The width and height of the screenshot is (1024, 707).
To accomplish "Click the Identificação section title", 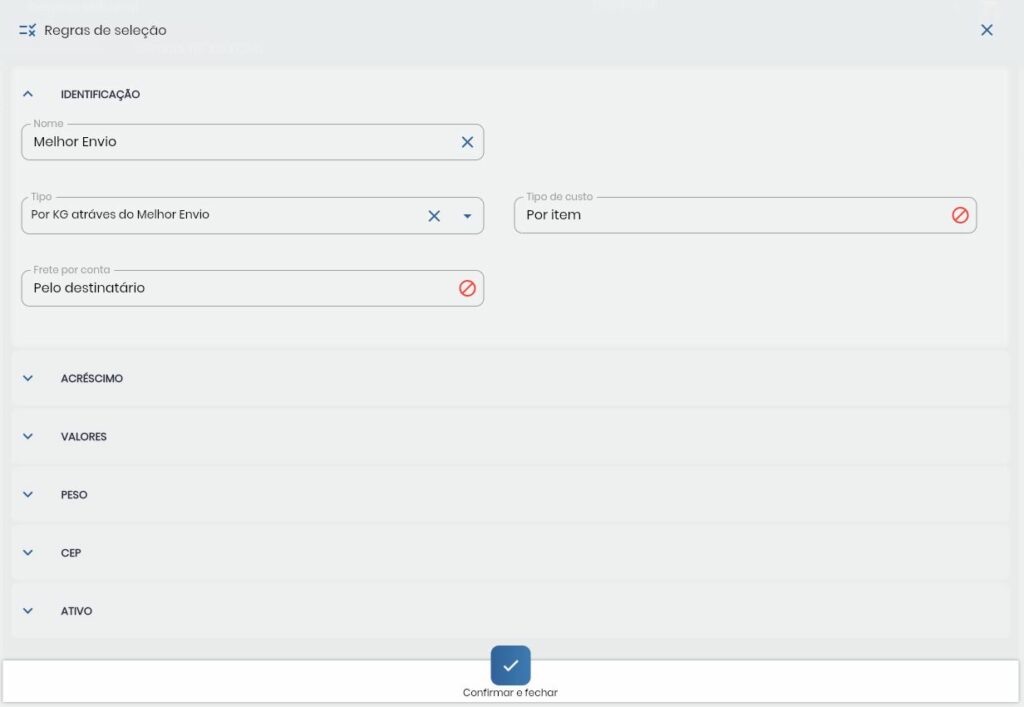I will click(x=100, y=95).
